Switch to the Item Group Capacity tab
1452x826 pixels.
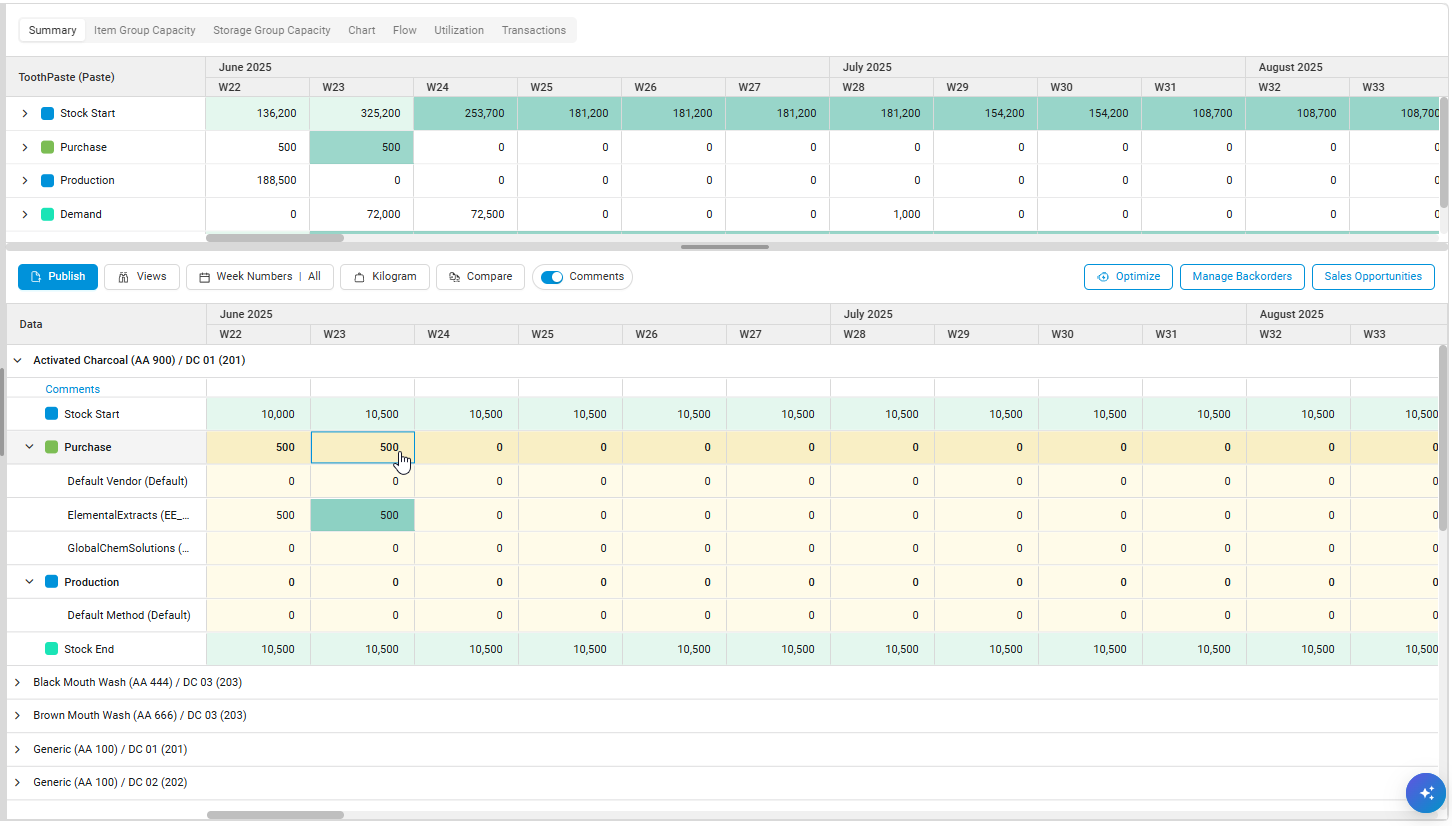[145, 30]
